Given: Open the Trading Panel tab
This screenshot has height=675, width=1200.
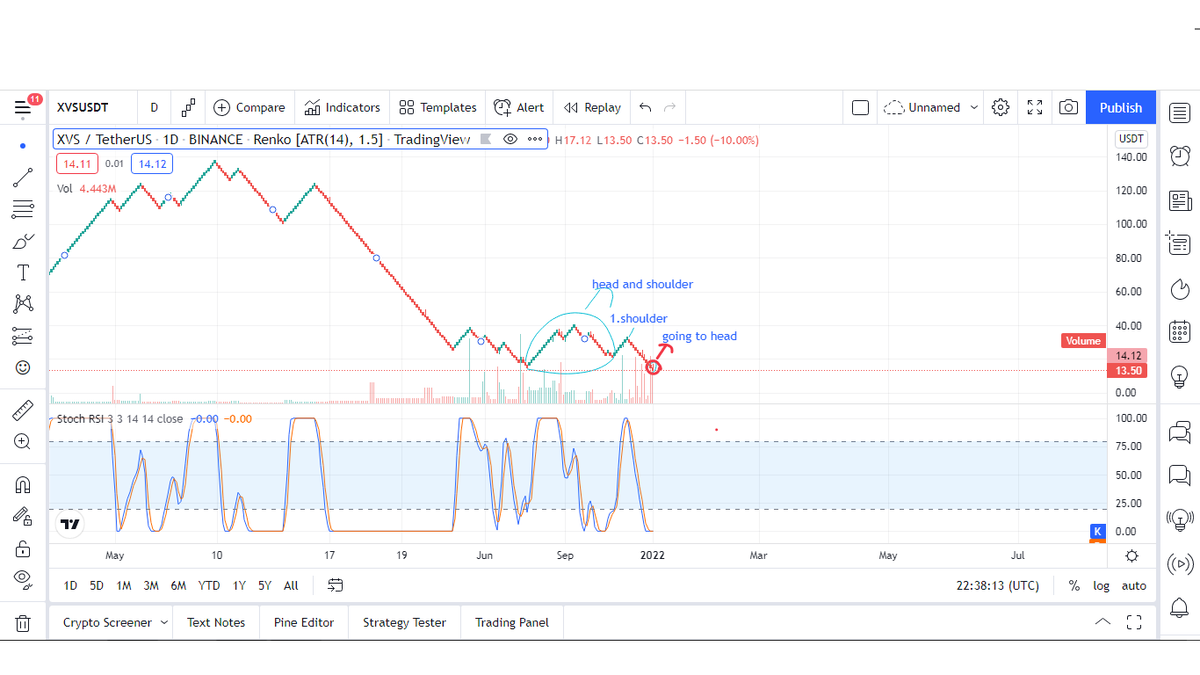Looking at the screenshot, I should tap(512, 622).
